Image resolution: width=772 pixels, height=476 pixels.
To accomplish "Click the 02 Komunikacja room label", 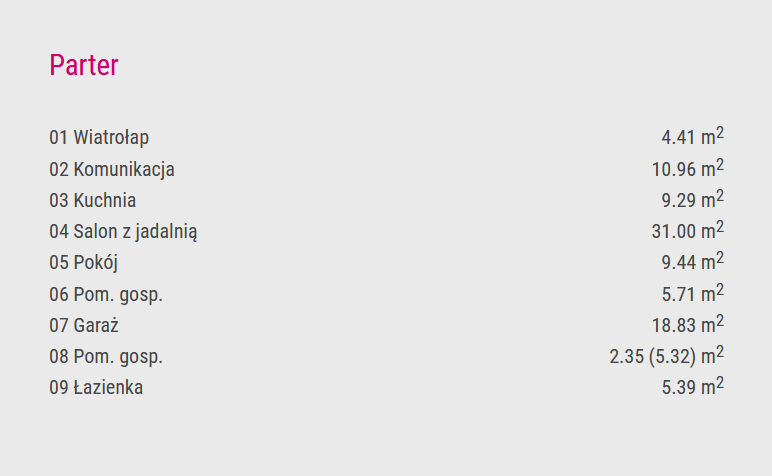I will pos(112,169).
